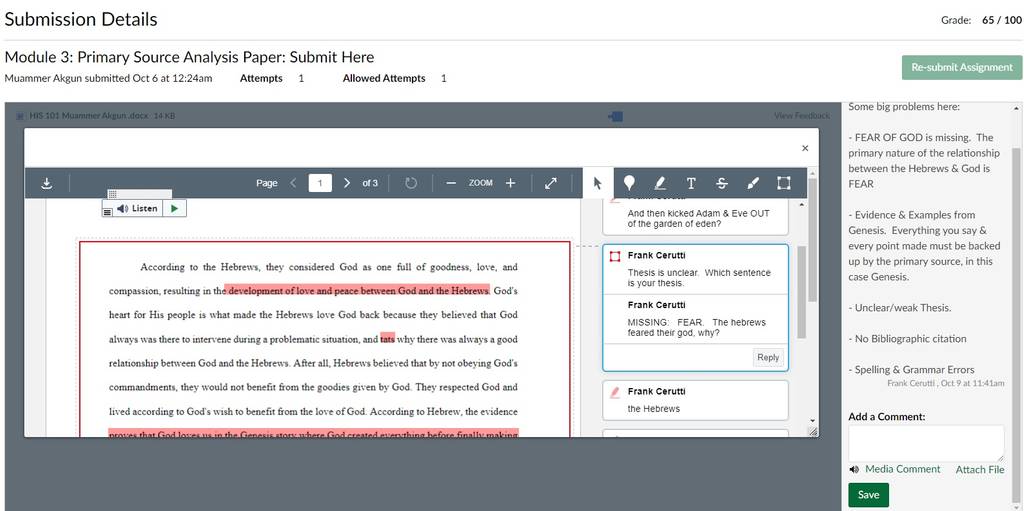The image size is (1024, 511).
Task: Play the Listen read-aloud audio
Action: [174, 208]
